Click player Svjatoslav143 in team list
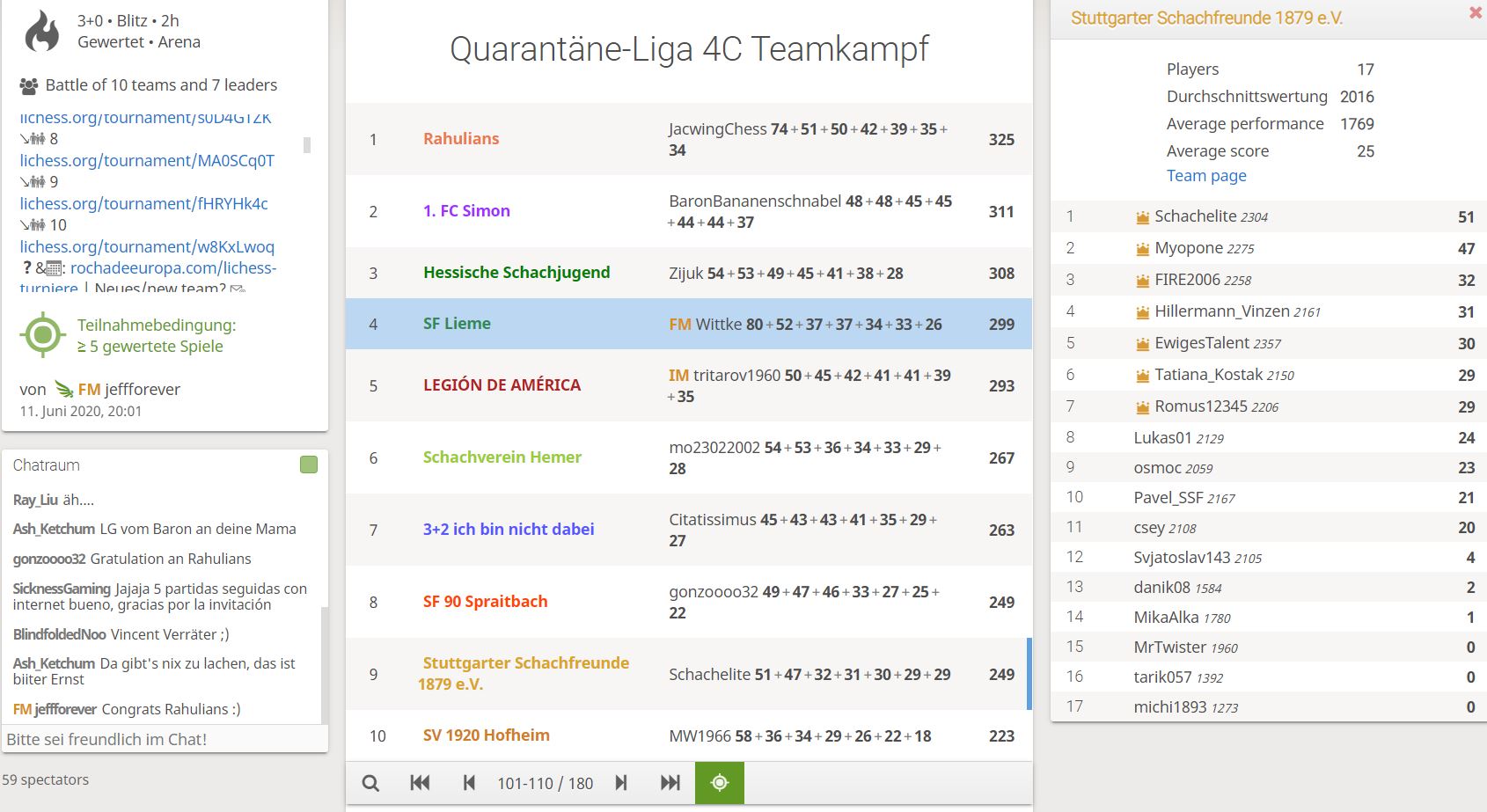The image size is (1487, 812). (x=1182, y=558)
